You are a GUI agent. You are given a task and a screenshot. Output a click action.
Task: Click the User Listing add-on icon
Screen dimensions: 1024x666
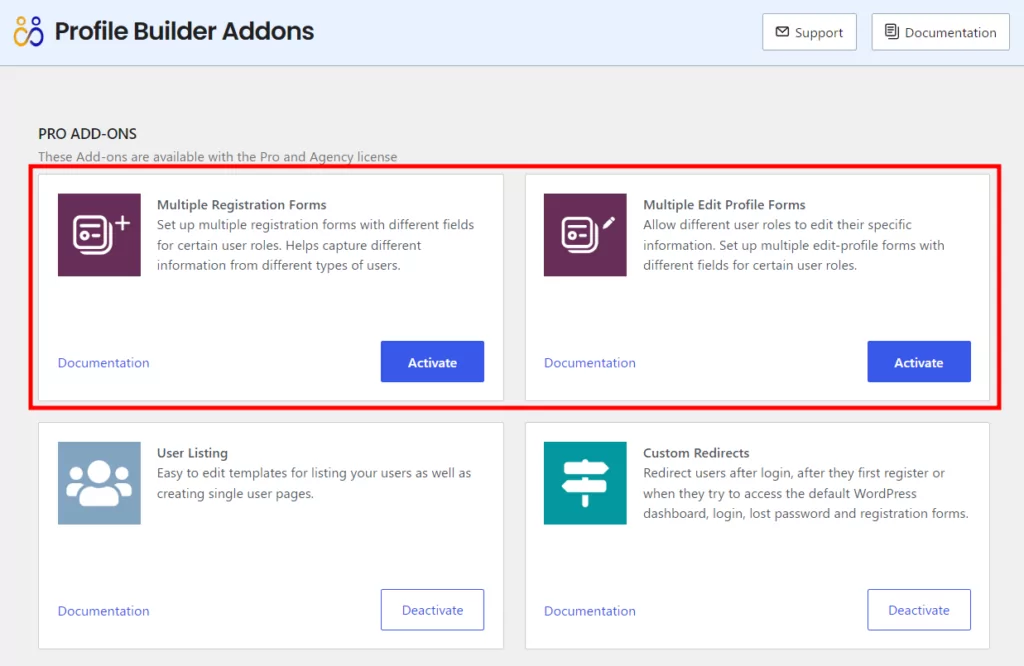coord(99,483)
